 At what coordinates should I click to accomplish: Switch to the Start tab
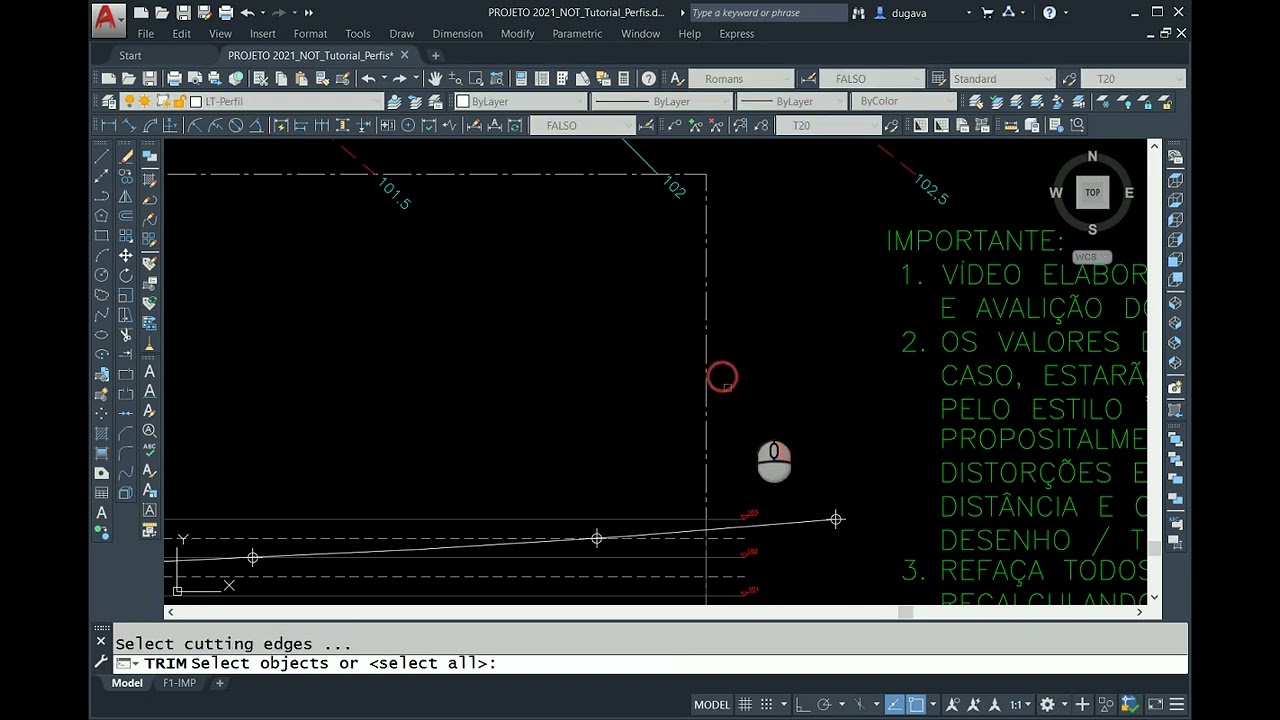point(130,56)
